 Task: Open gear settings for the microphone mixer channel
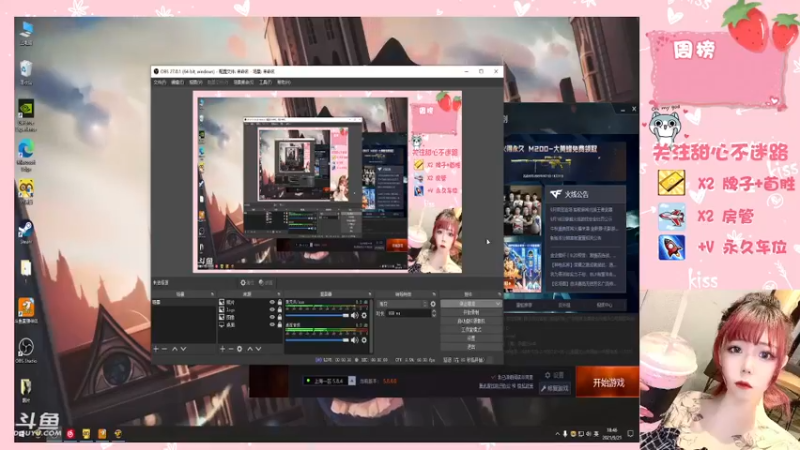[364, 316]
